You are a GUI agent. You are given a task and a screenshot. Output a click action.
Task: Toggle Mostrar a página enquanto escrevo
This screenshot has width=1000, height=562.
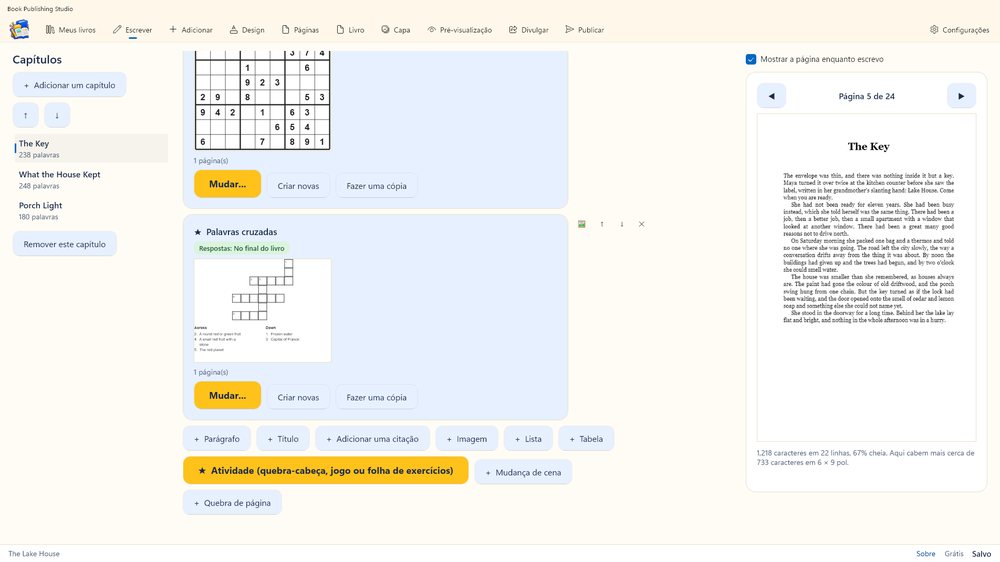751,59
